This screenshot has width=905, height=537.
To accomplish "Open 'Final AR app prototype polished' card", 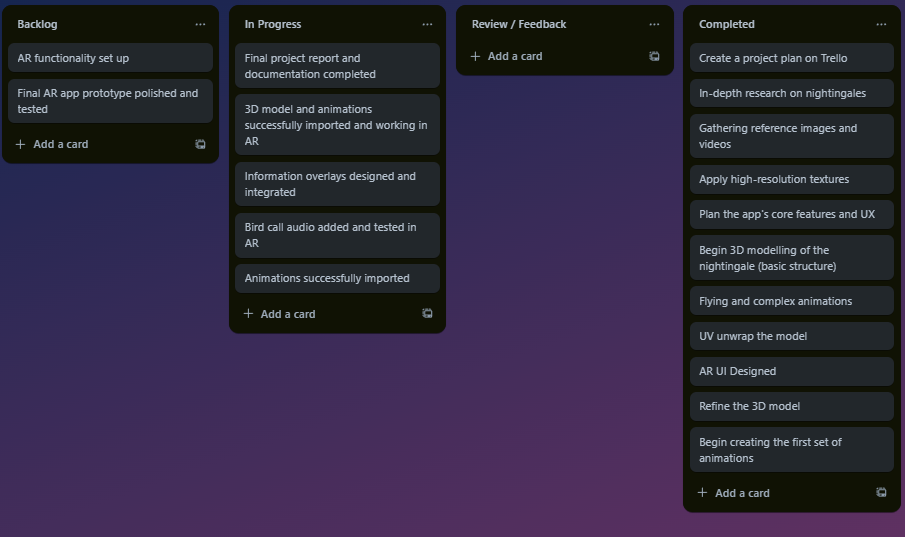I will click(x=110, y=101).
